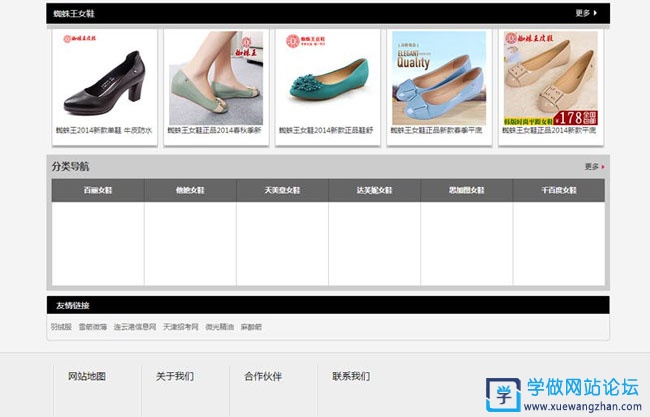
Task: Go to 联系我们 in footer
Action: [x=351, y=377]
